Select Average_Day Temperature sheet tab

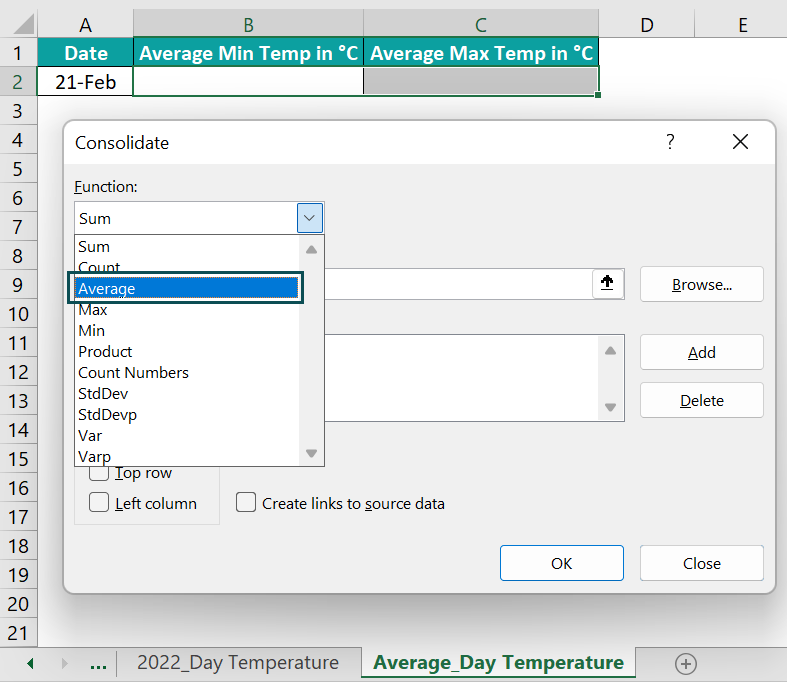click(498, 663)
